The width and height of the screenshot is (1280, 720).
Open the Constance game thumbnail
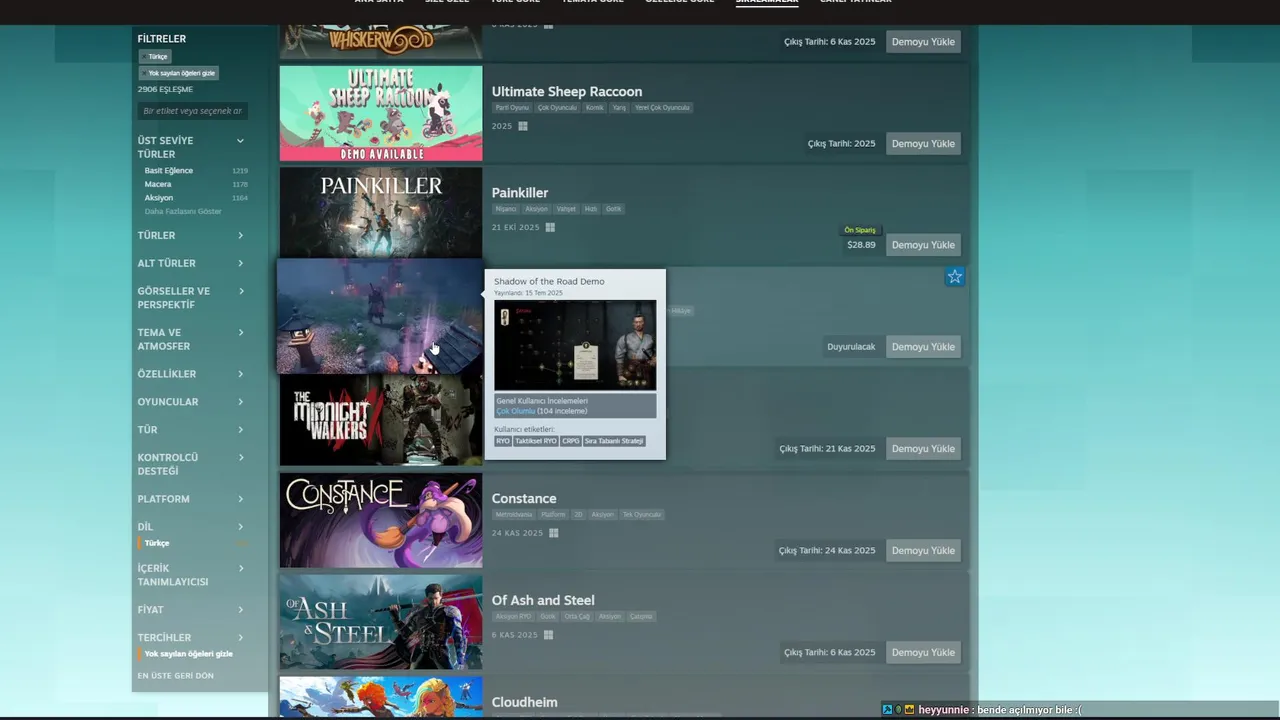pos(381,520)
